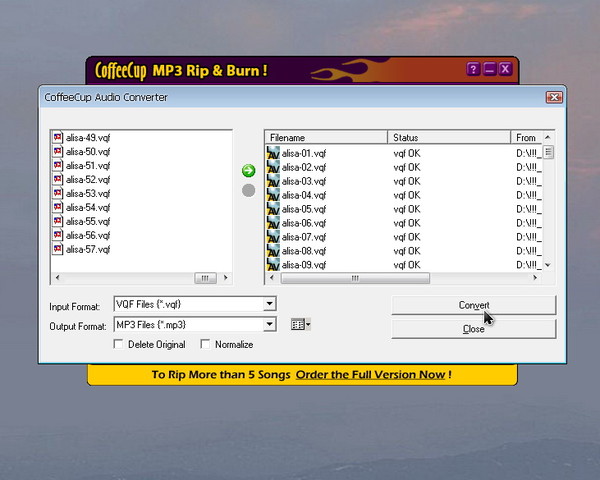This screenshot has width=600, height=480.
Task: Click the file icon next to alisa-51.vqf
Action: click(58, 165)
